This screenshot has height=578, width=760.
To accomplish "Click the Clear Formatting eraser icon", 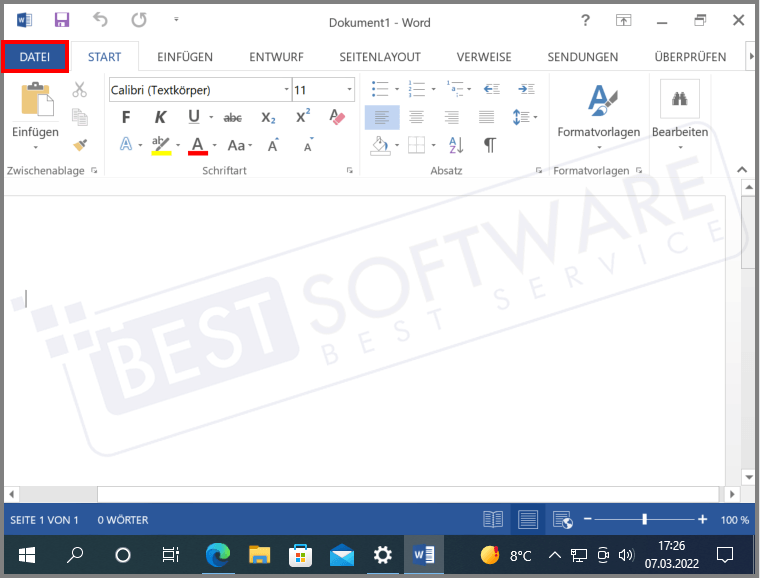I will [x=337, y=117].
